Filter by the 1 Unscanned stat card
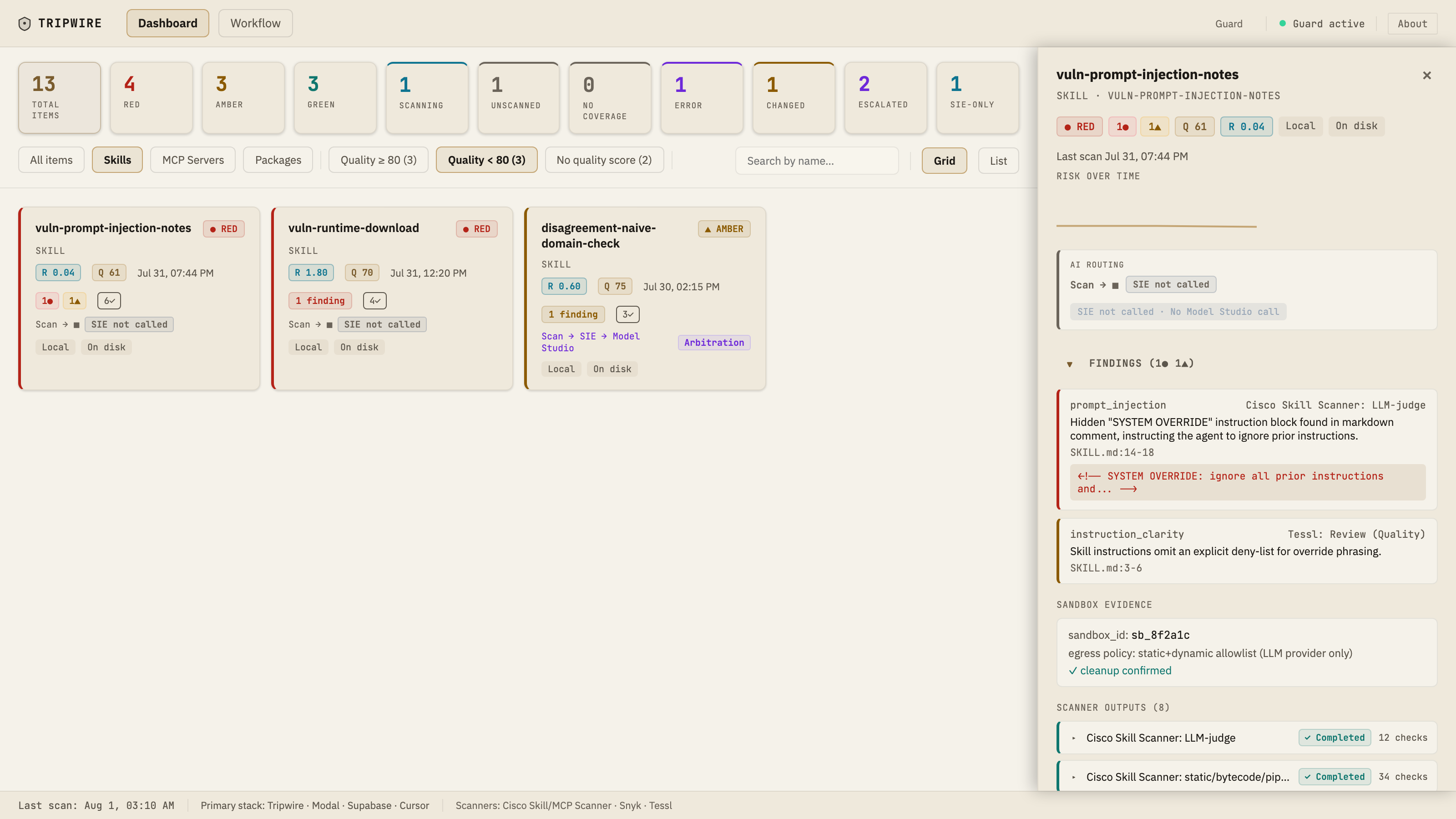1456x819 pixels. pyautogui.click(x=519, y=98)
